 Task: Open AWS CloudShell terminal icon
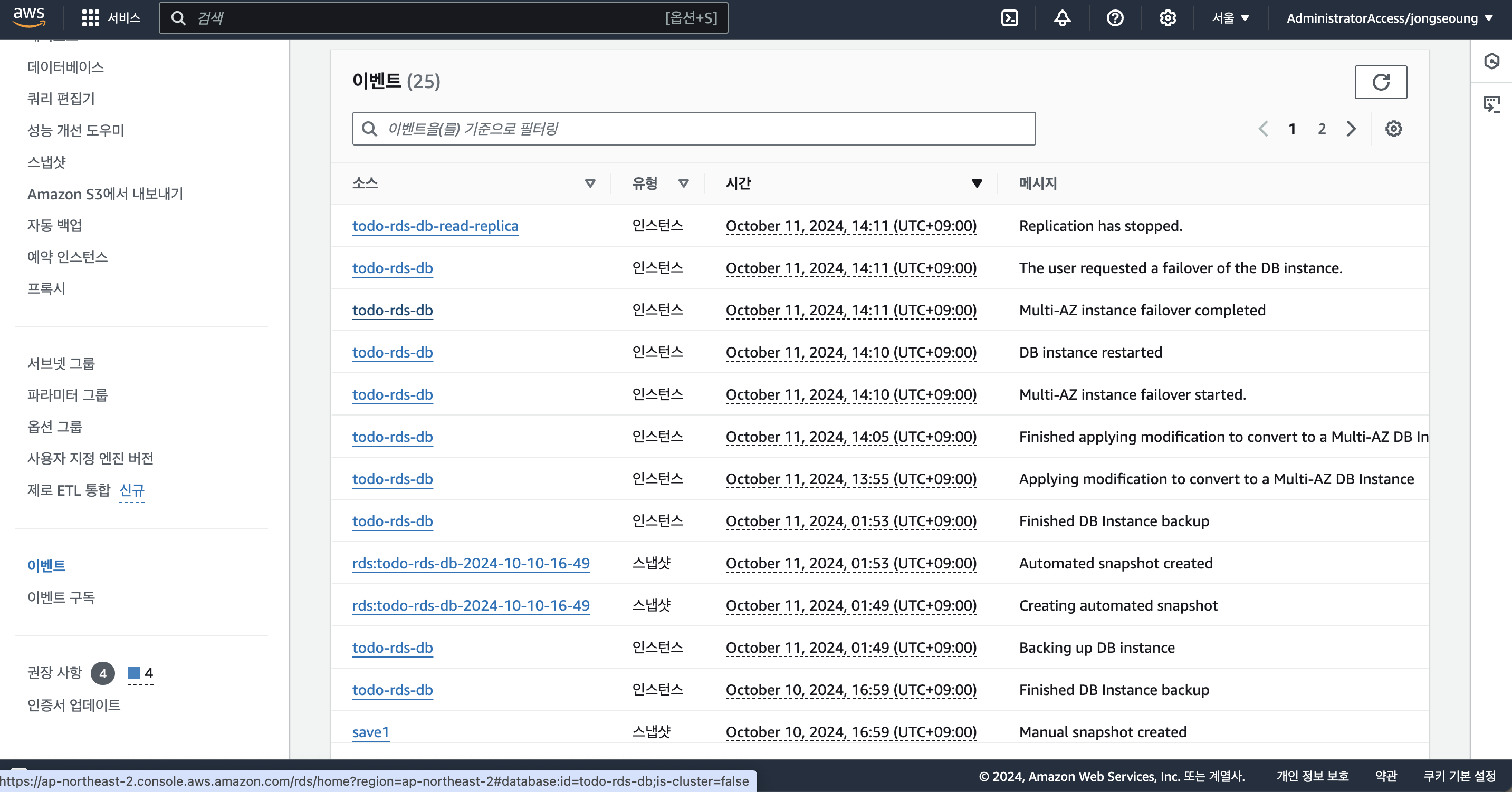point(1009,18)
